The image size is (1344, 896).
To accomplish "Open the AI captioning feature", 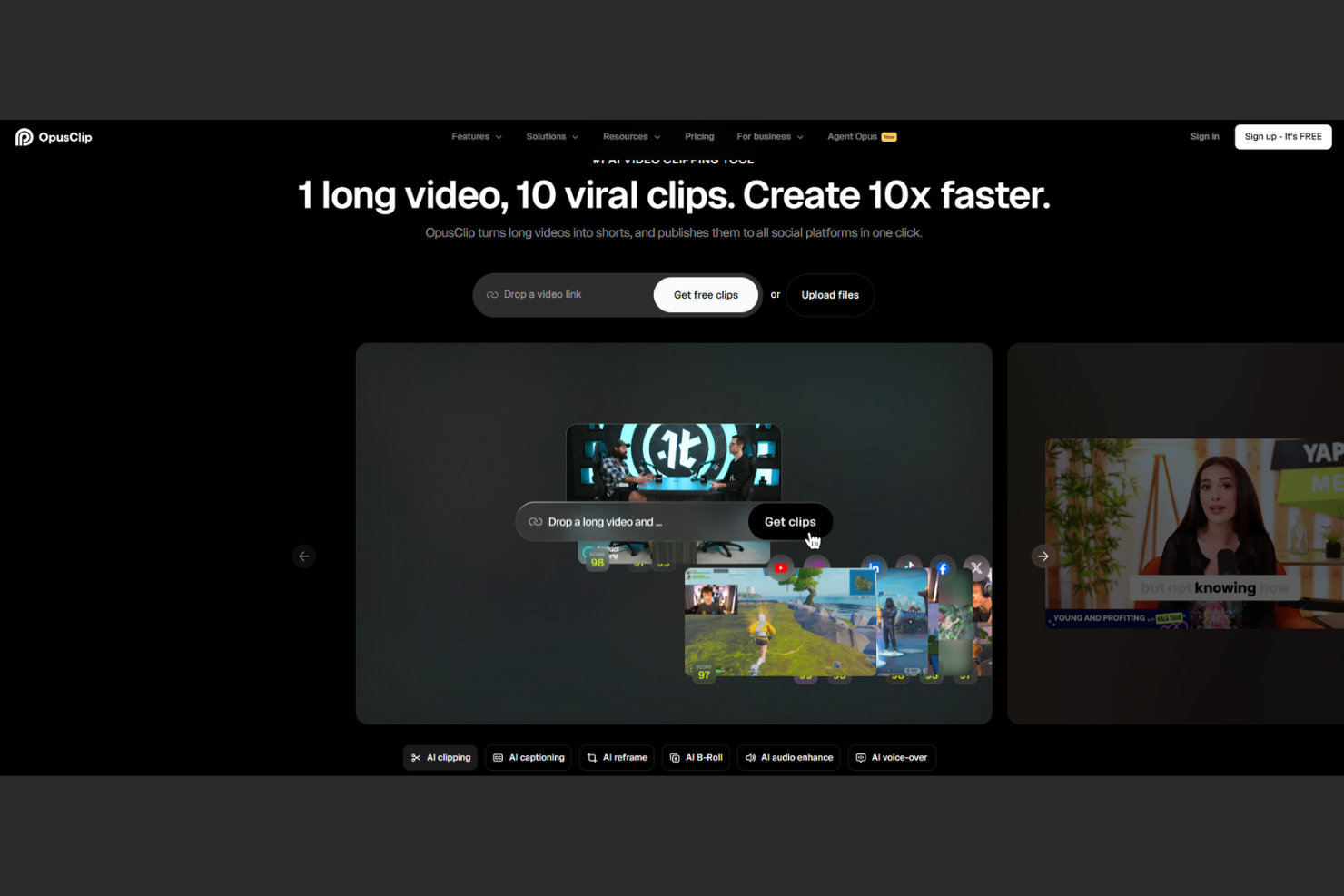I will 529,757.
